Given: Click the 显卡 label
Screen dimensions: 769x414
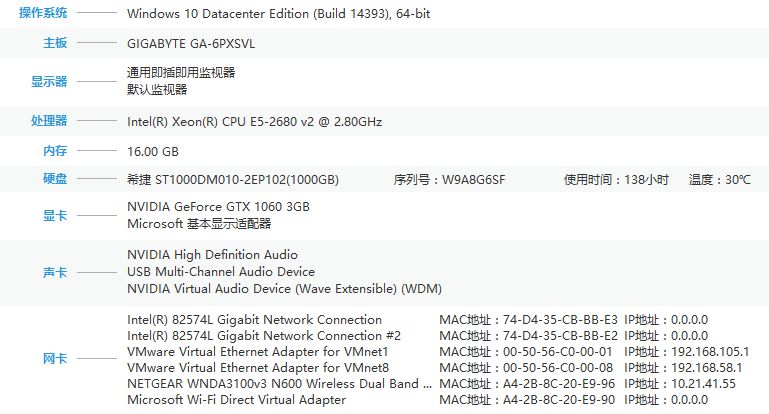Looking at the screenshot, I should click(55, 215).
